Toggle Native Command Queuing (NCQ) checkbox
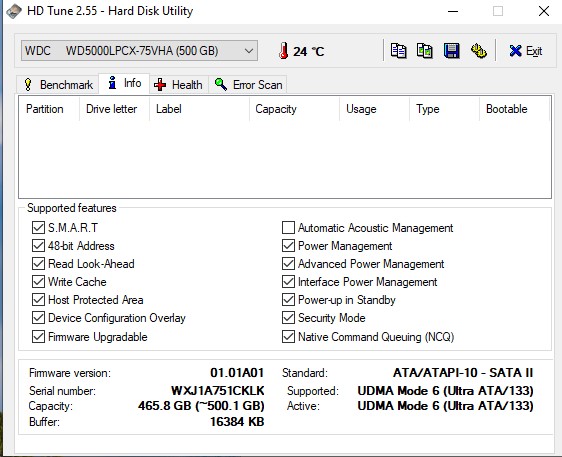562x457 pixels. pyautogui.click(x=288, y=337)
